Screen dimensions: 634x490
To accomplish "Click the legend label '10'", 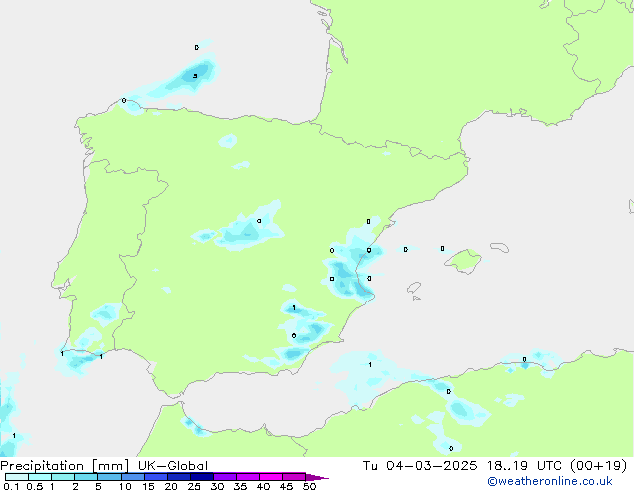I will click(125, 486).
